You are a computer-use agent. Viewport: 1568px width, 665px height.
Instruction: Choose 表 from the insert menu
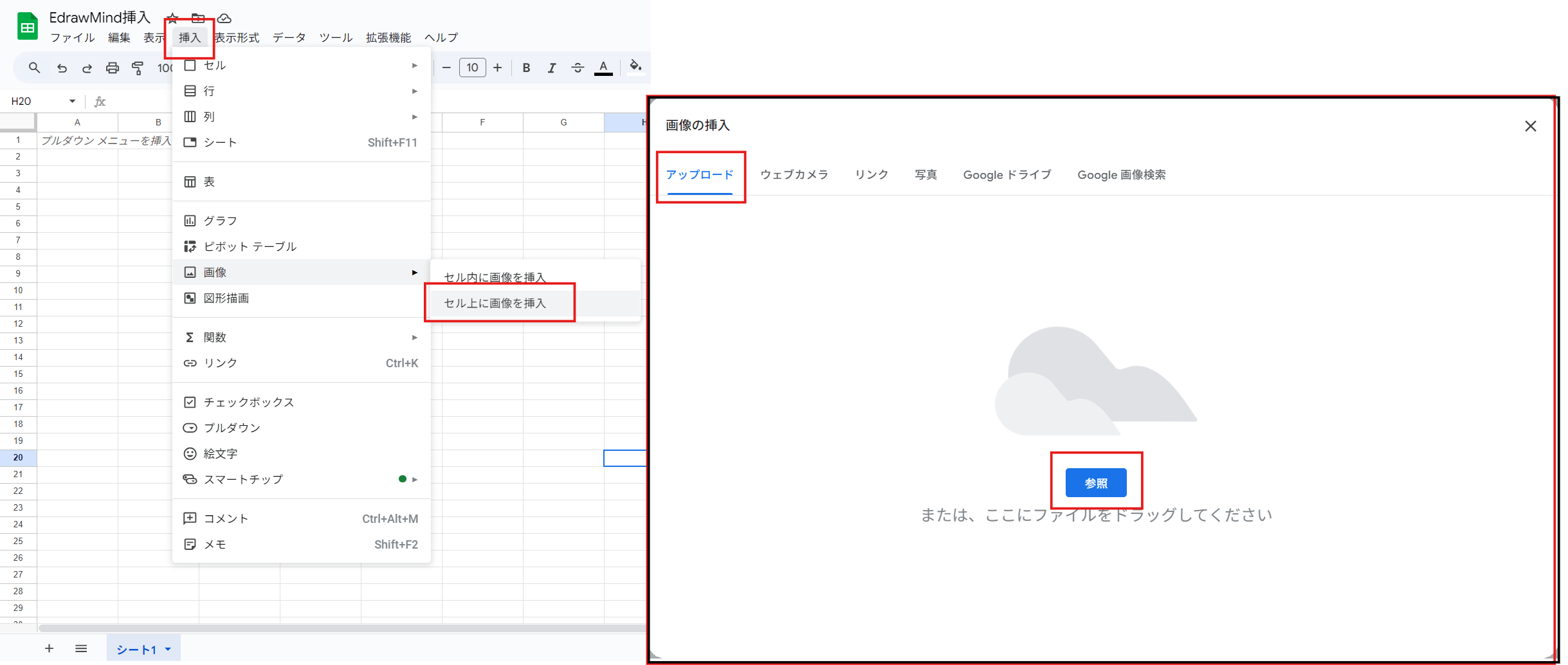pyautogui.click(x=302, y=182)
